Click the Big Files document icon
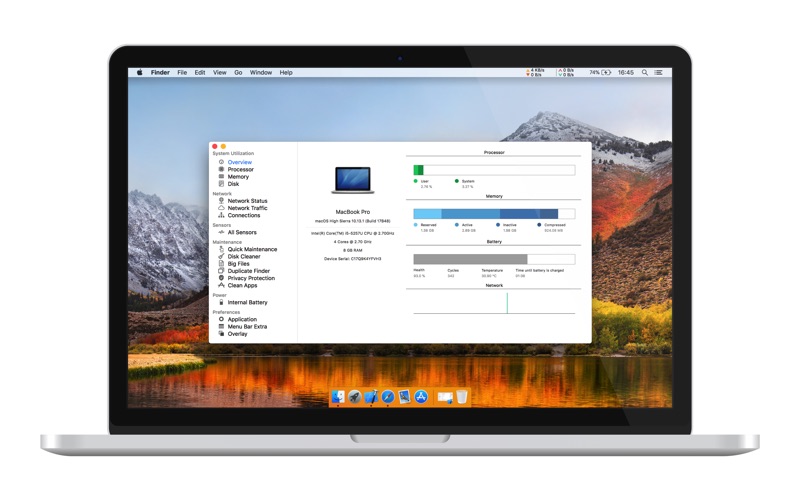The width and height of the screenshot is (800, 500). pos(221,264)
